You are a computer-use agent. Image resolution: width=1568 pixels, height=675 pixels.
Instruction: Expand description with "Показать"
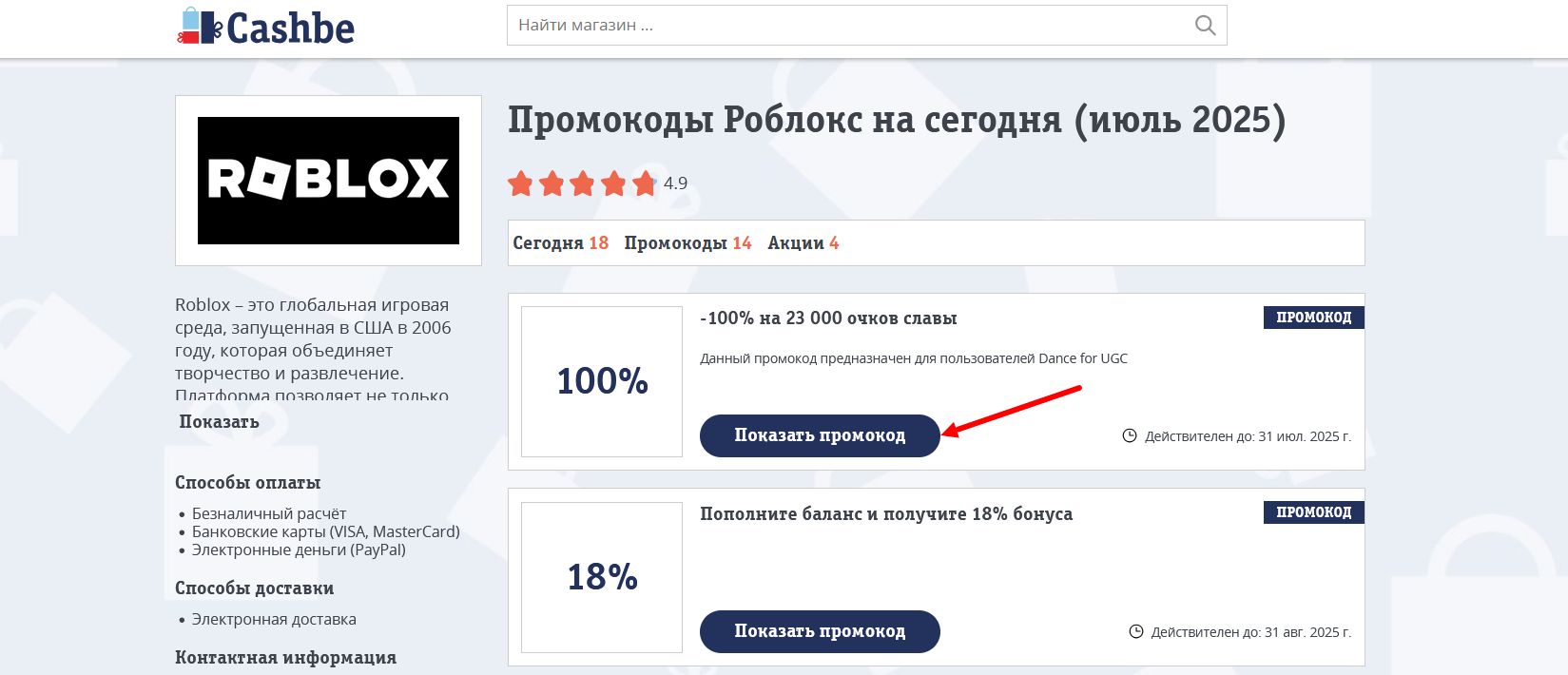point(219,422)
